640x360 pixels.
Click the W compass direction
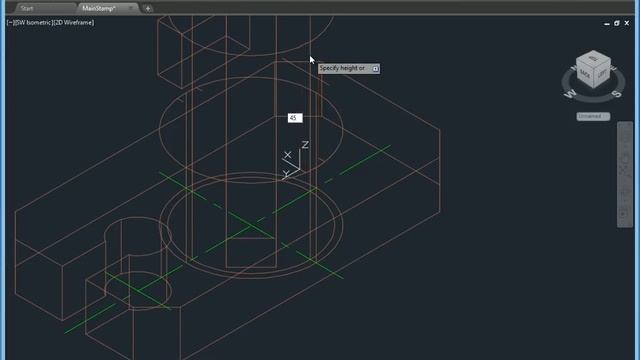tap(571, 94)
